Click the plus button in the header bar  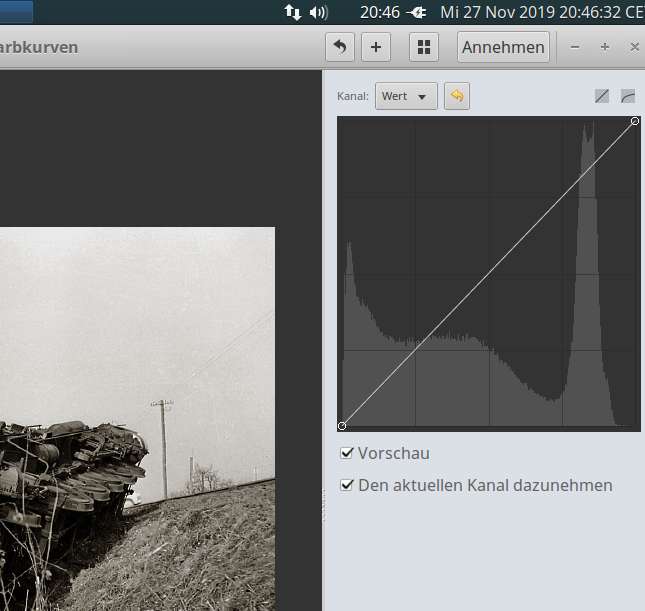click(x=376, y=47)
